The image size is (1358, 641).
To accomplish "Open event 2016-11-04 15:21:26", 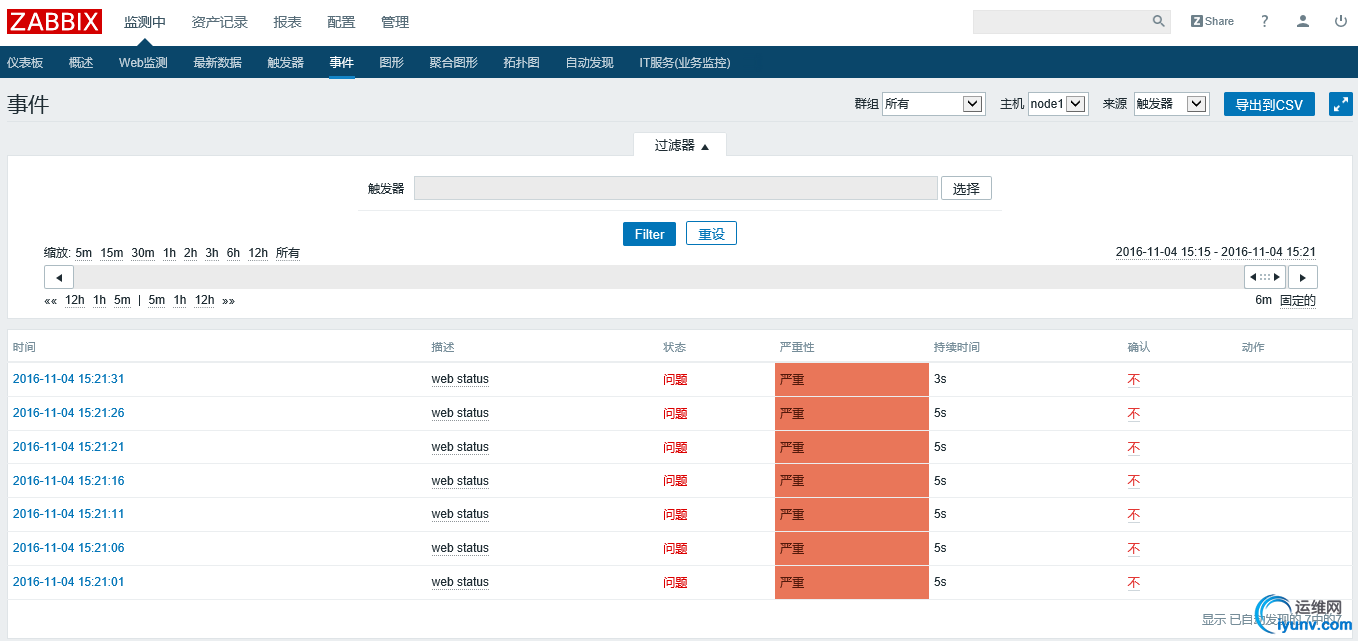I will (x=69, y=413).
